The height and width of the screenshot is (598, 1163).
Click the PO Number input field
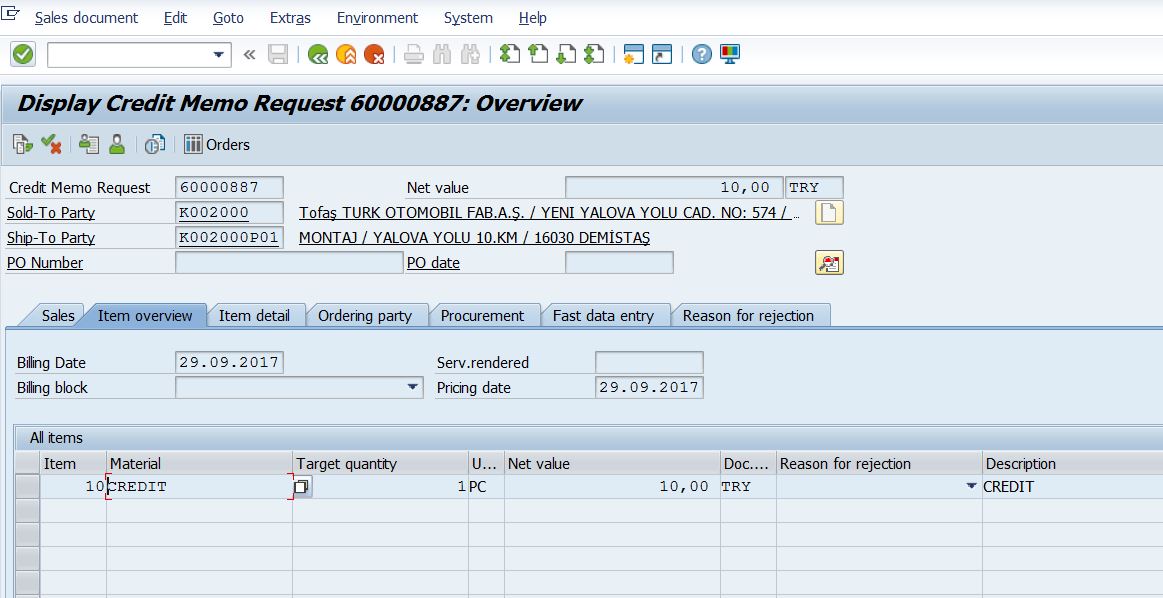coord(288,262)
